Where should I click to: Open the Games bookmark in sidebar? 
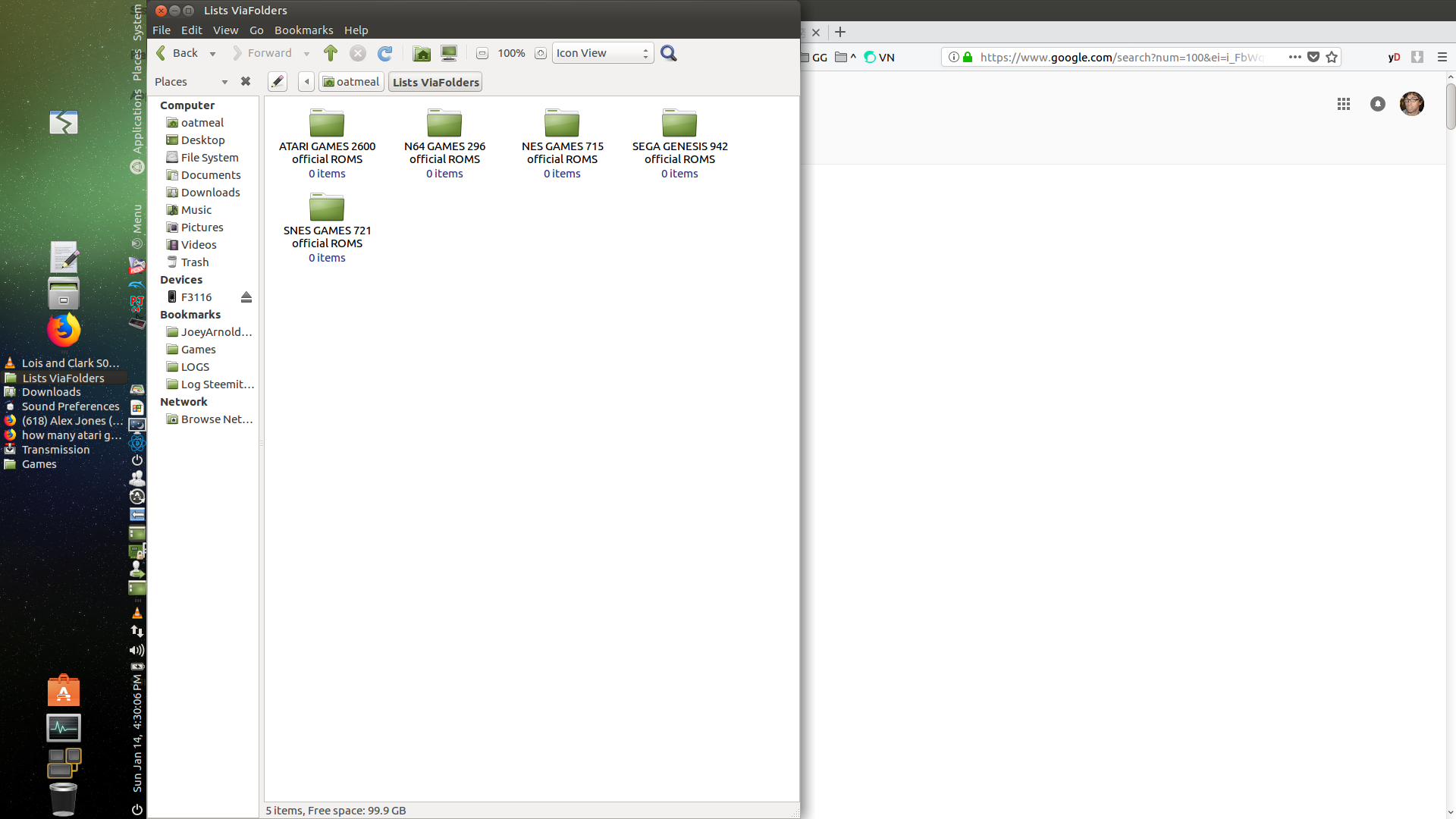click(191, 350)
